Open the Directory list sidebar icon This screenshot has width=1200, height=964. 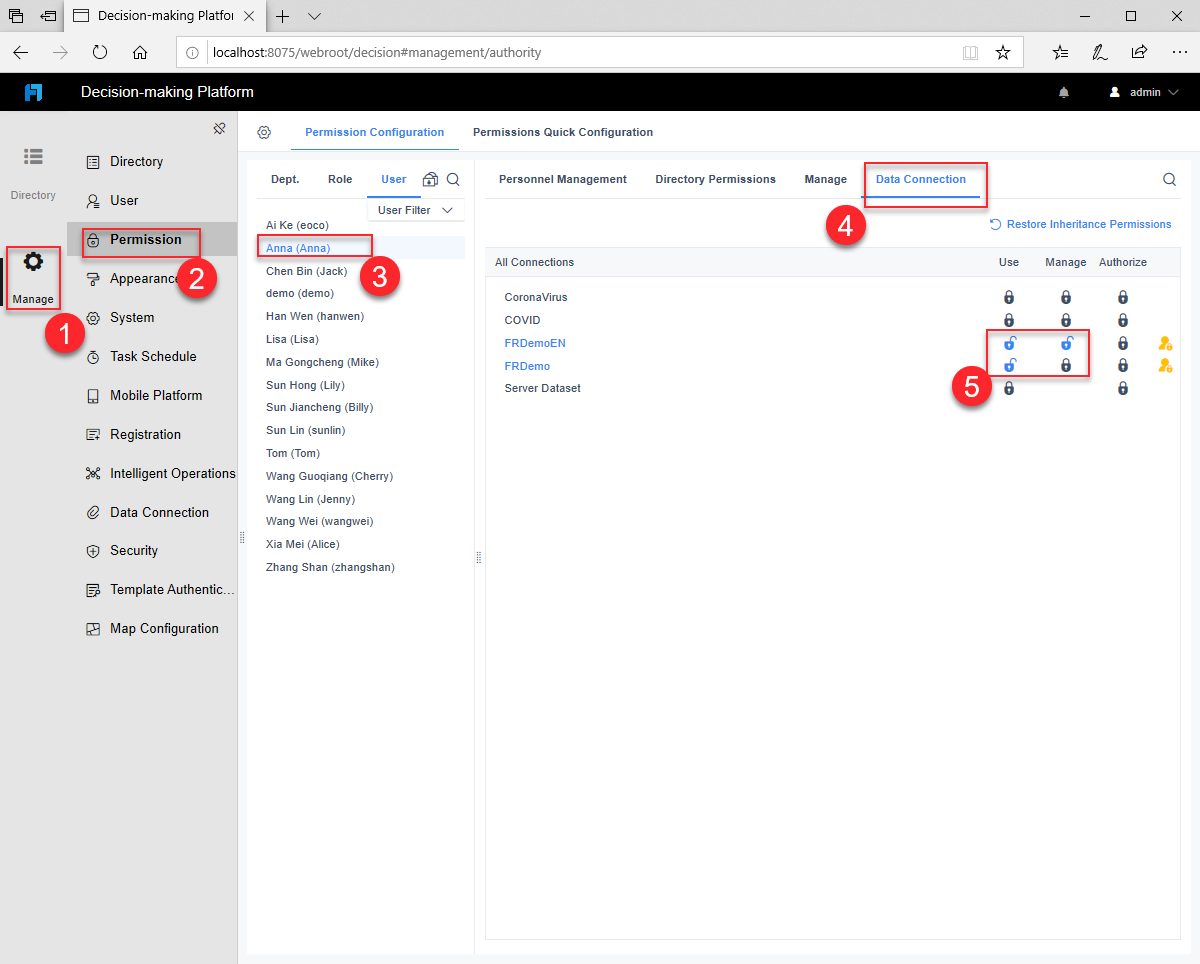point(34,156)
